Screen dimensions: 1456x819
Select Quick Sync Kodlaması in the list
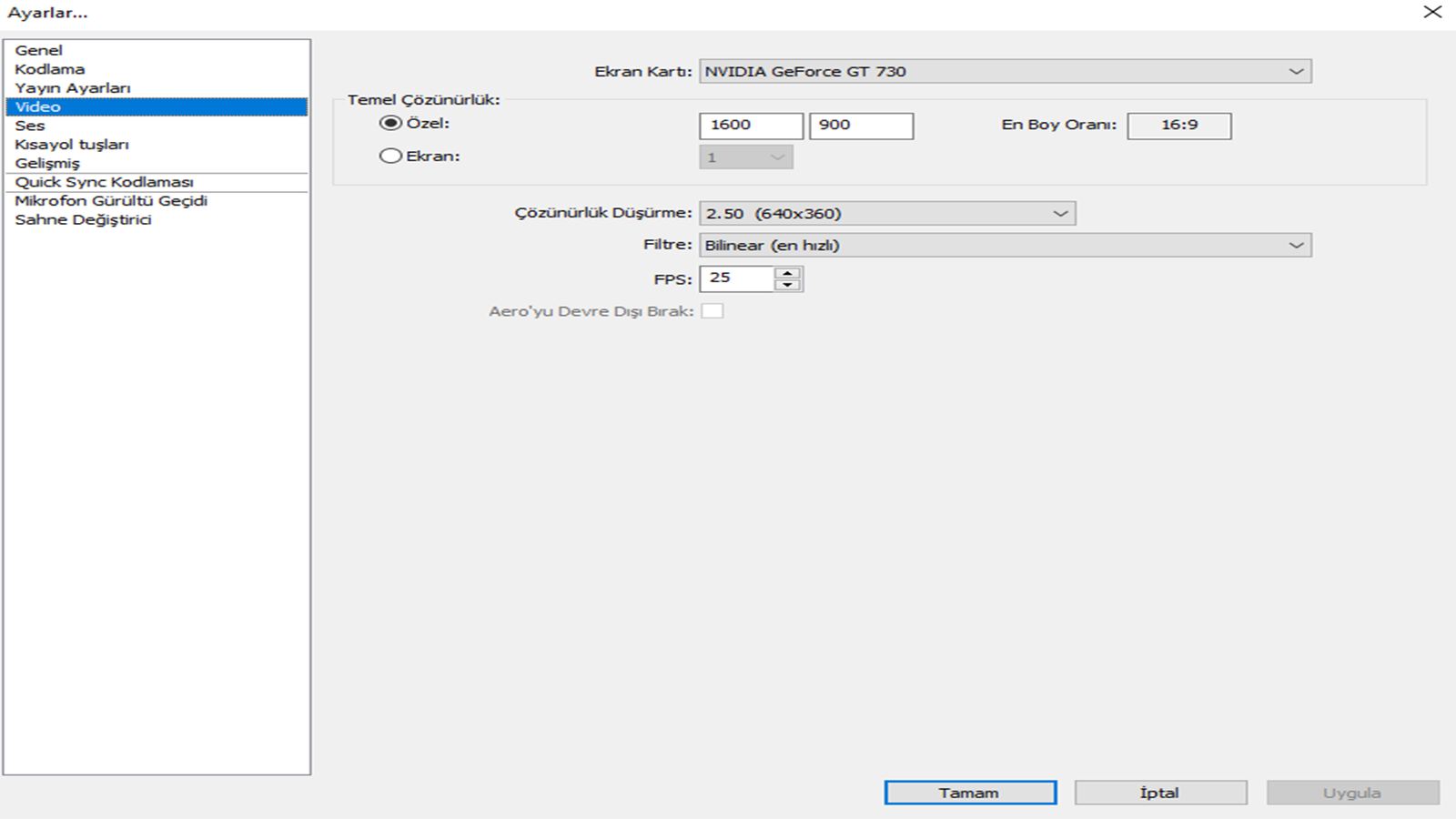pyautogui.click(x=157, y=182)
